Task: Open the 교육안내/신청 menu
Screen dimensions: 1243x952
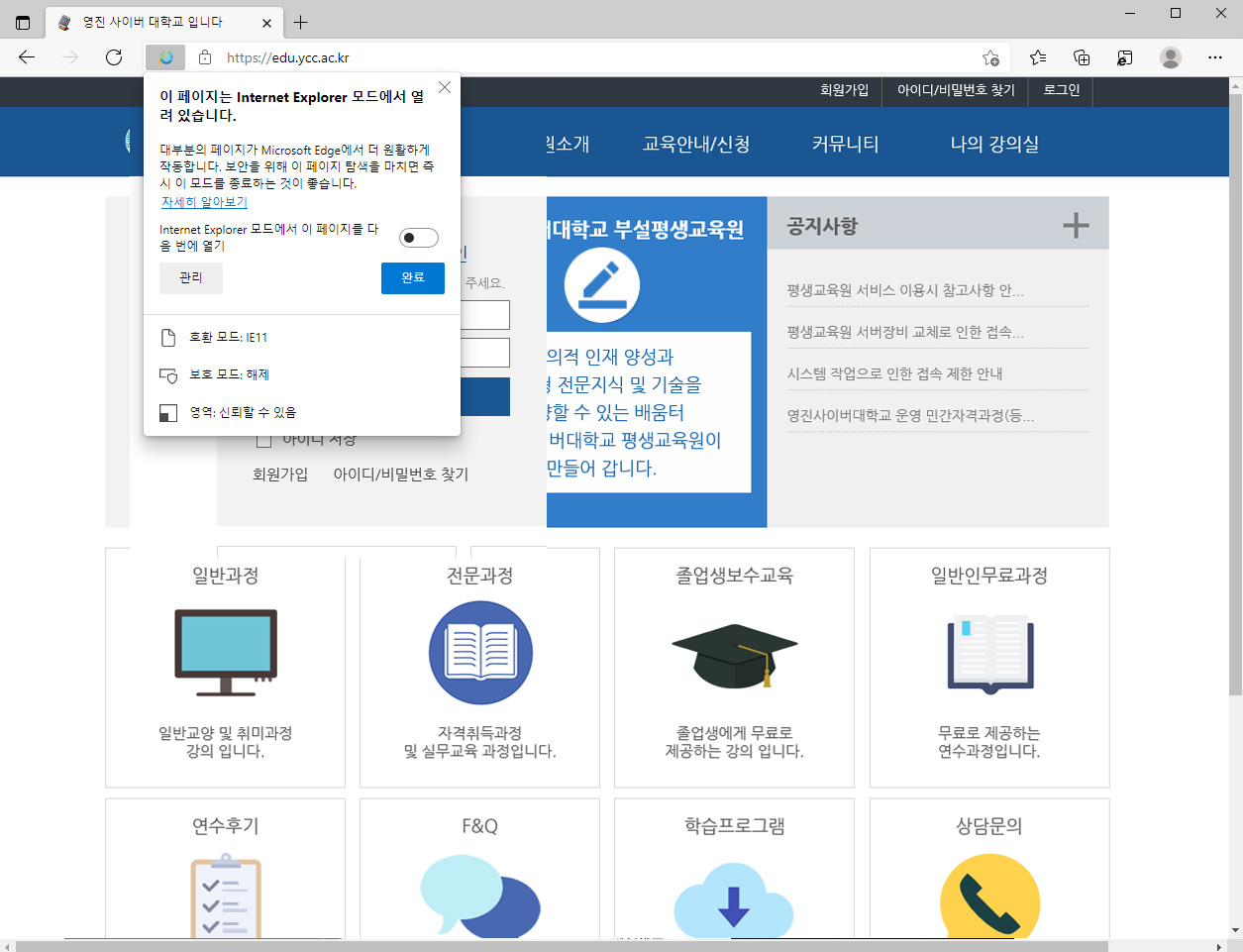Action: pos(696,144)
